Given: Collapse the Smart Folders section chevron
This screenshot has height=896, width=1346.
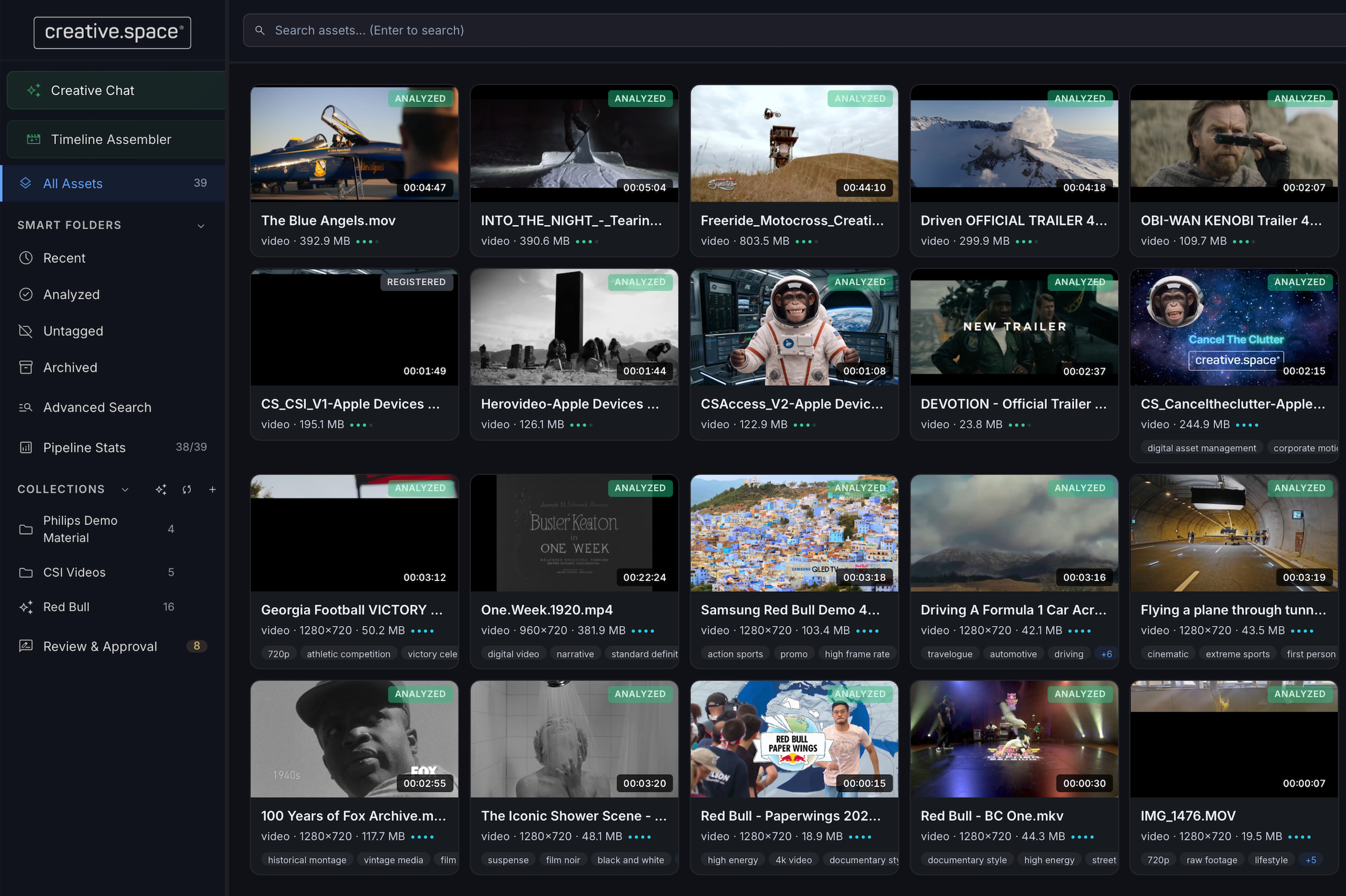Looking at the screenshot, I should 201,226.
